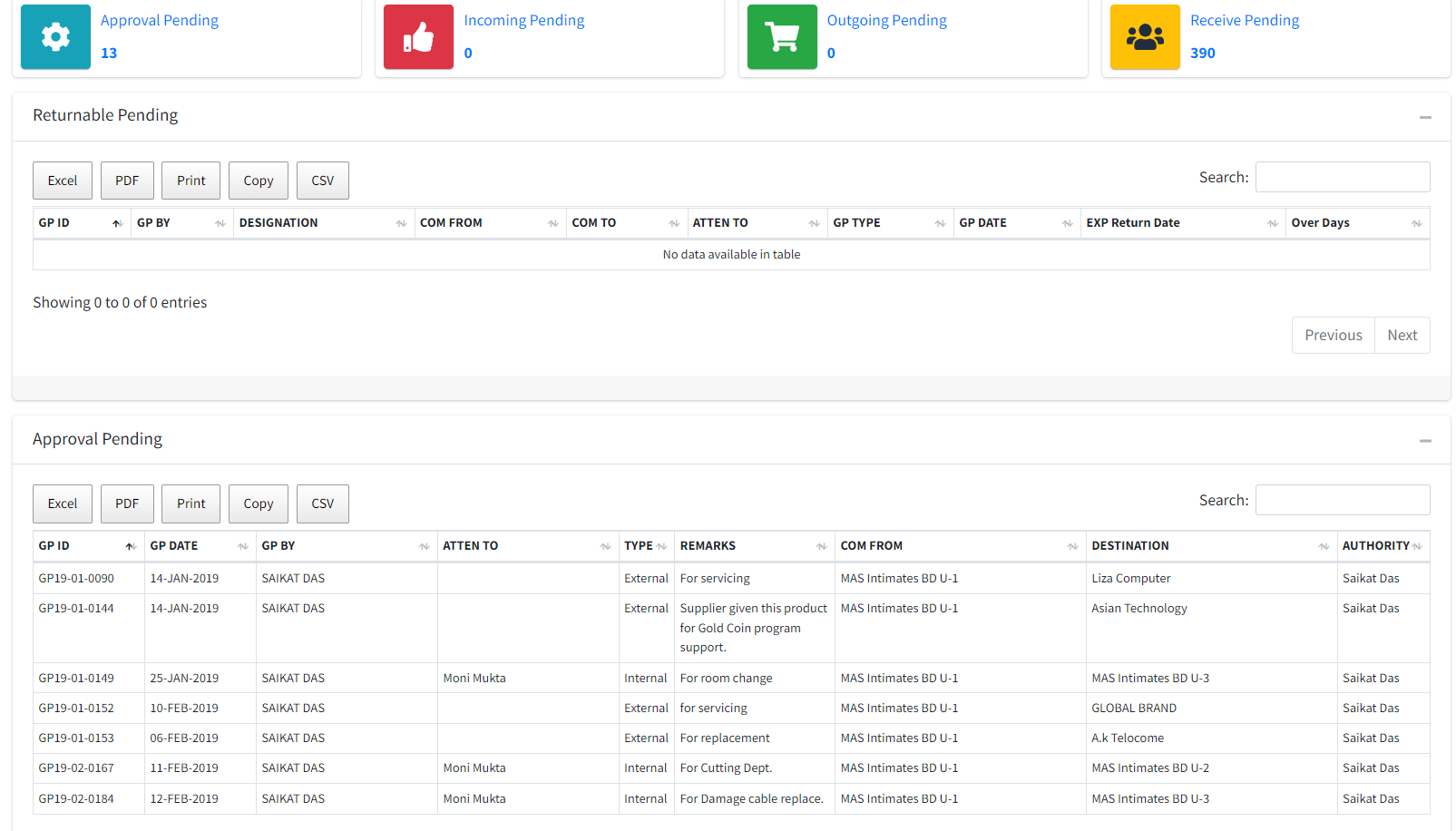Sort Approval table by DESTINATION column
Screen dimensions: 1456x831
(1210, 546)
